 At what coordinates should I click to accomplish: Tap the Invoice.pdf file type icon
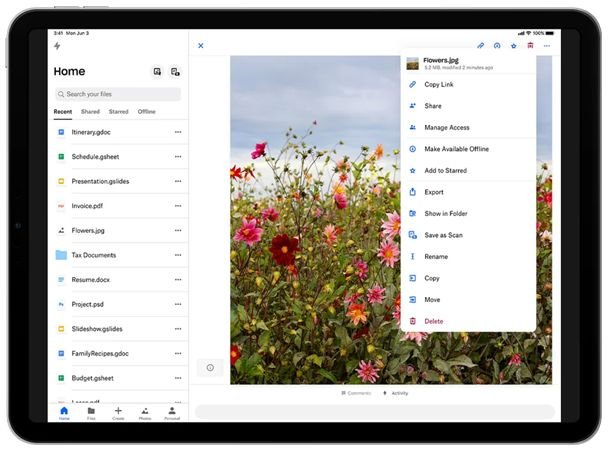[61, 206]
